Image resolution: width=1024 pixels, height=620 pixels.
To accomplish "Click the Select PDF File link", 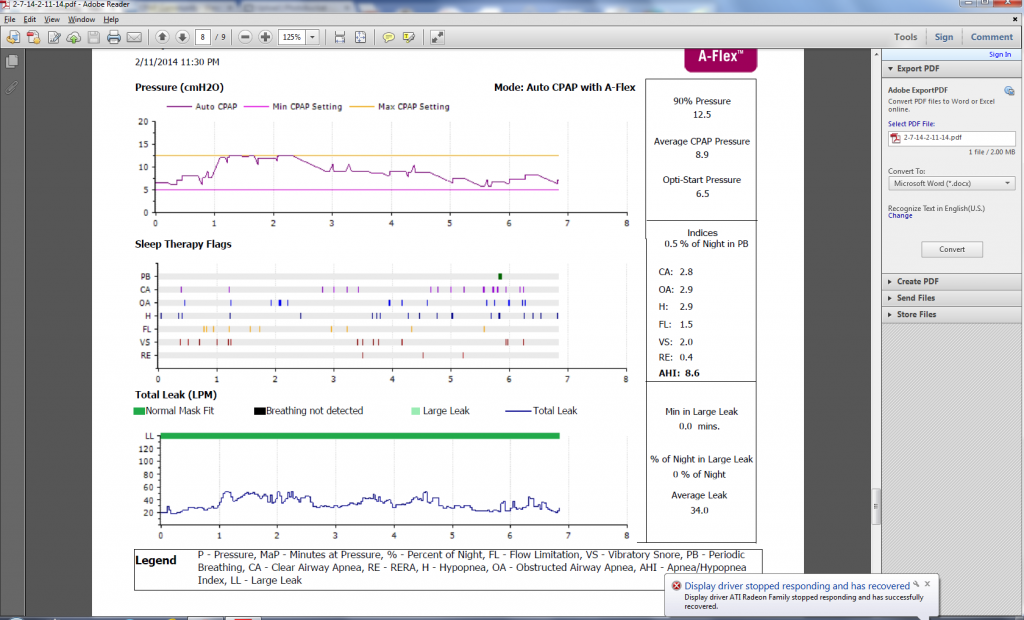I will pyautogui.click(x=911, y=124).
